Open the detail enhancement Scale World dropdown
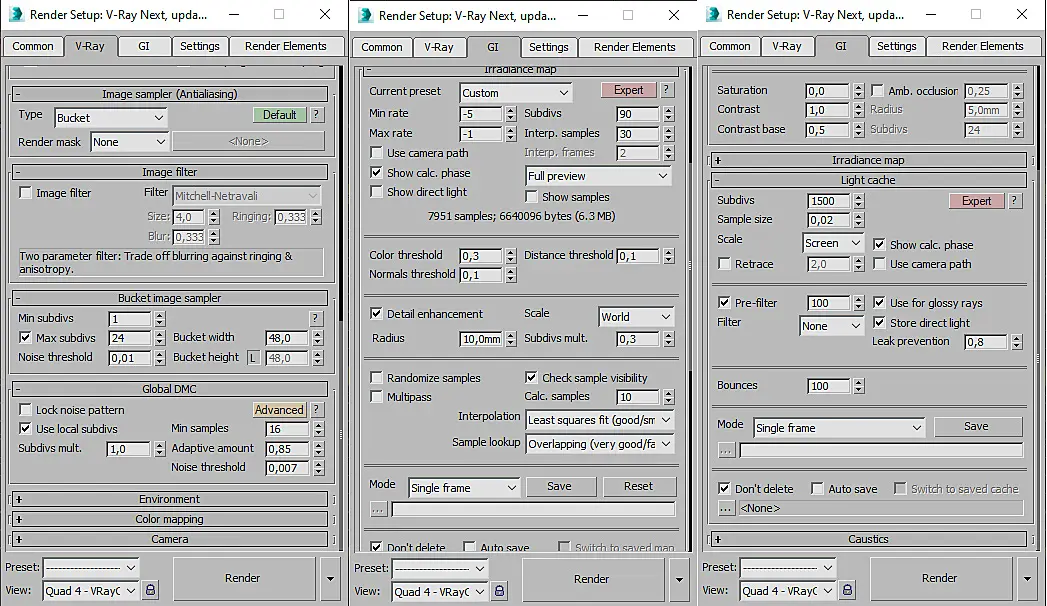This screenshot has height=606, width=1047. pyautogui.click(x=636, y=317)
